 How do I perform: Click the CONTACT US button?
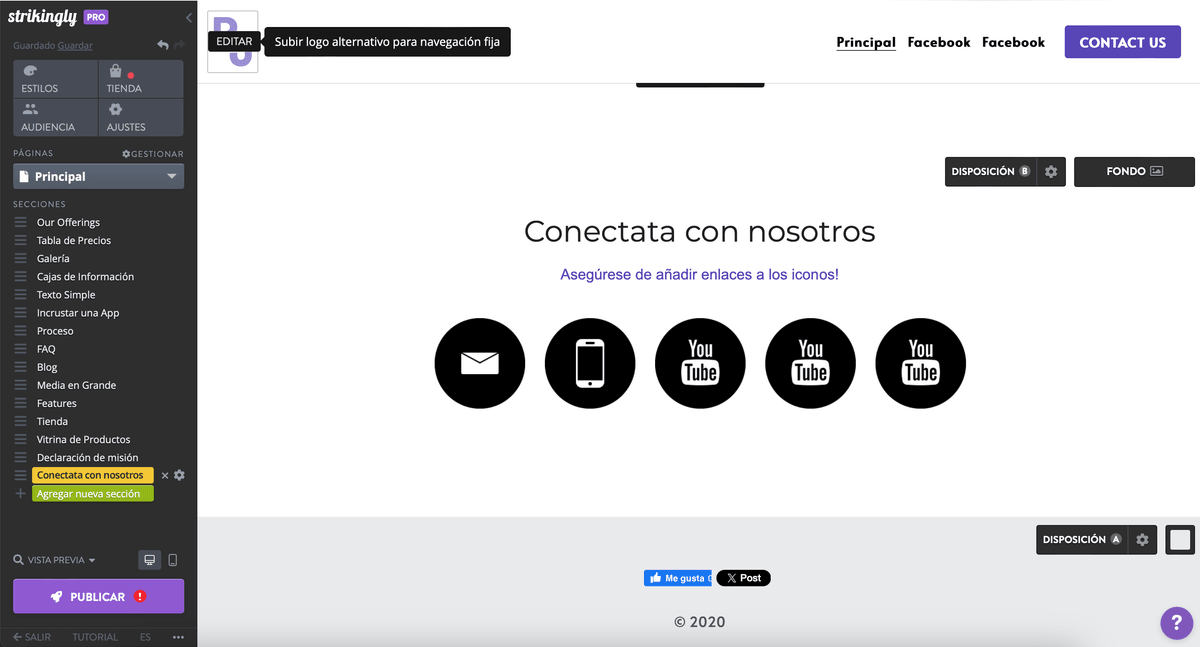(1122, 42)
